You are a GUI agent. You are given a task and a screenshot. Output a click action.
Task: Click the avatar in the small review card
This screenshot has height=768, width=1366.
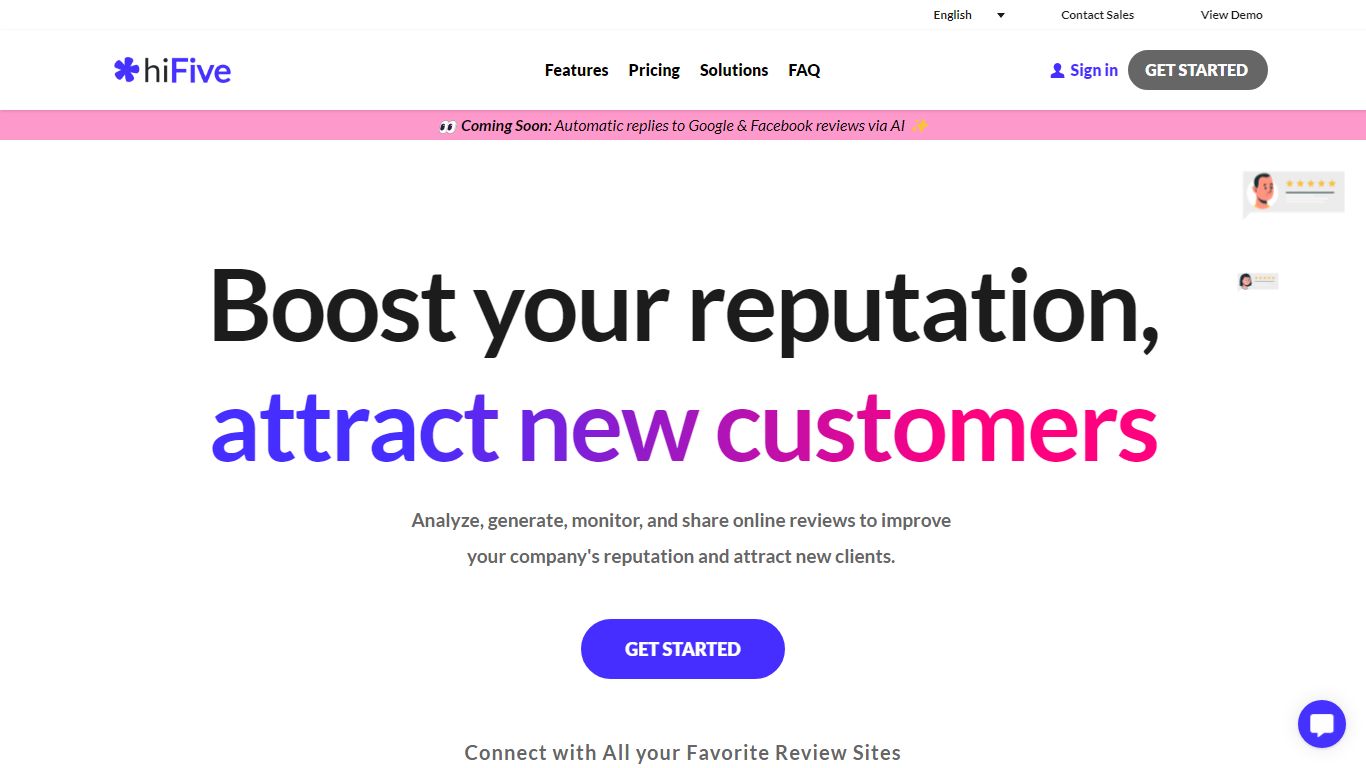coord(1246,280)
